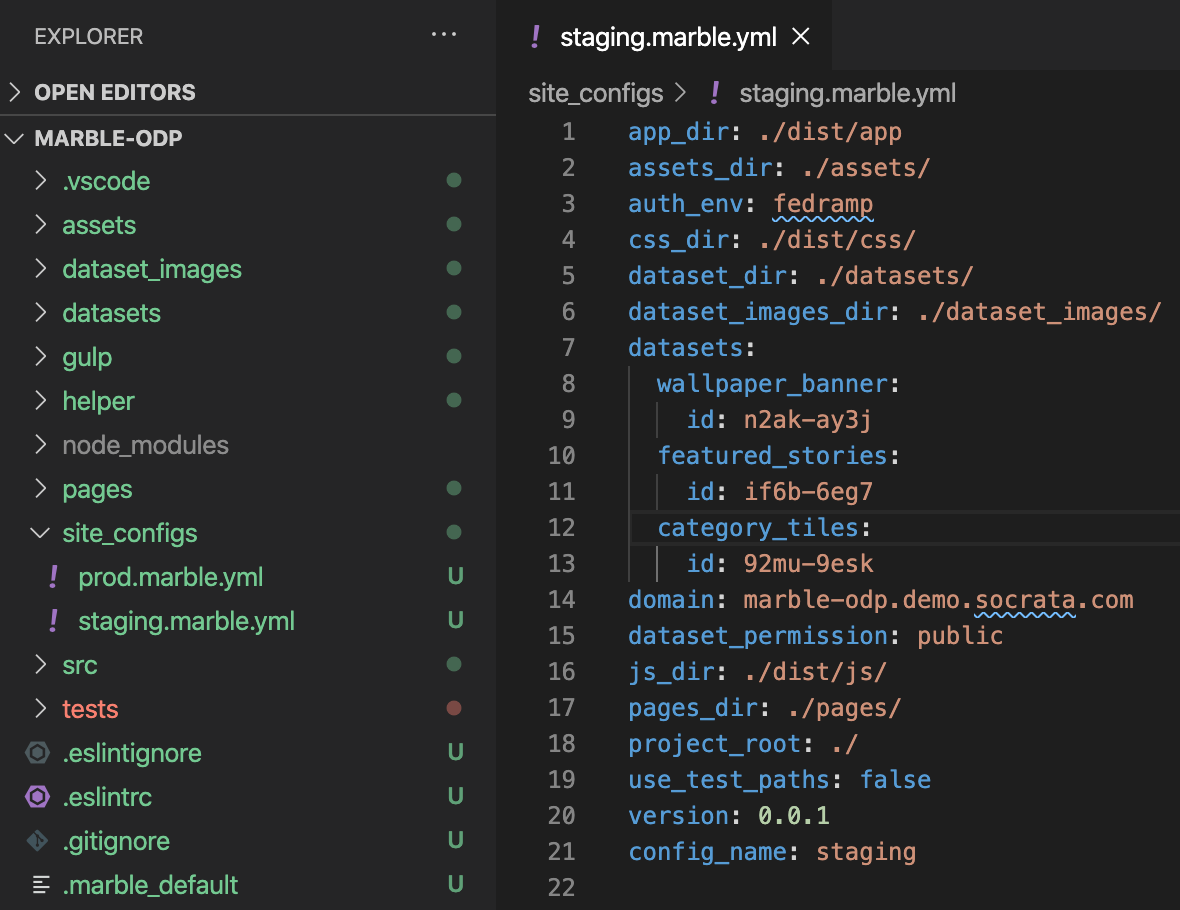The height and width of the screenshot is (910, 1180).
Task: Click the featured_stories key
Action: point(773,455)
